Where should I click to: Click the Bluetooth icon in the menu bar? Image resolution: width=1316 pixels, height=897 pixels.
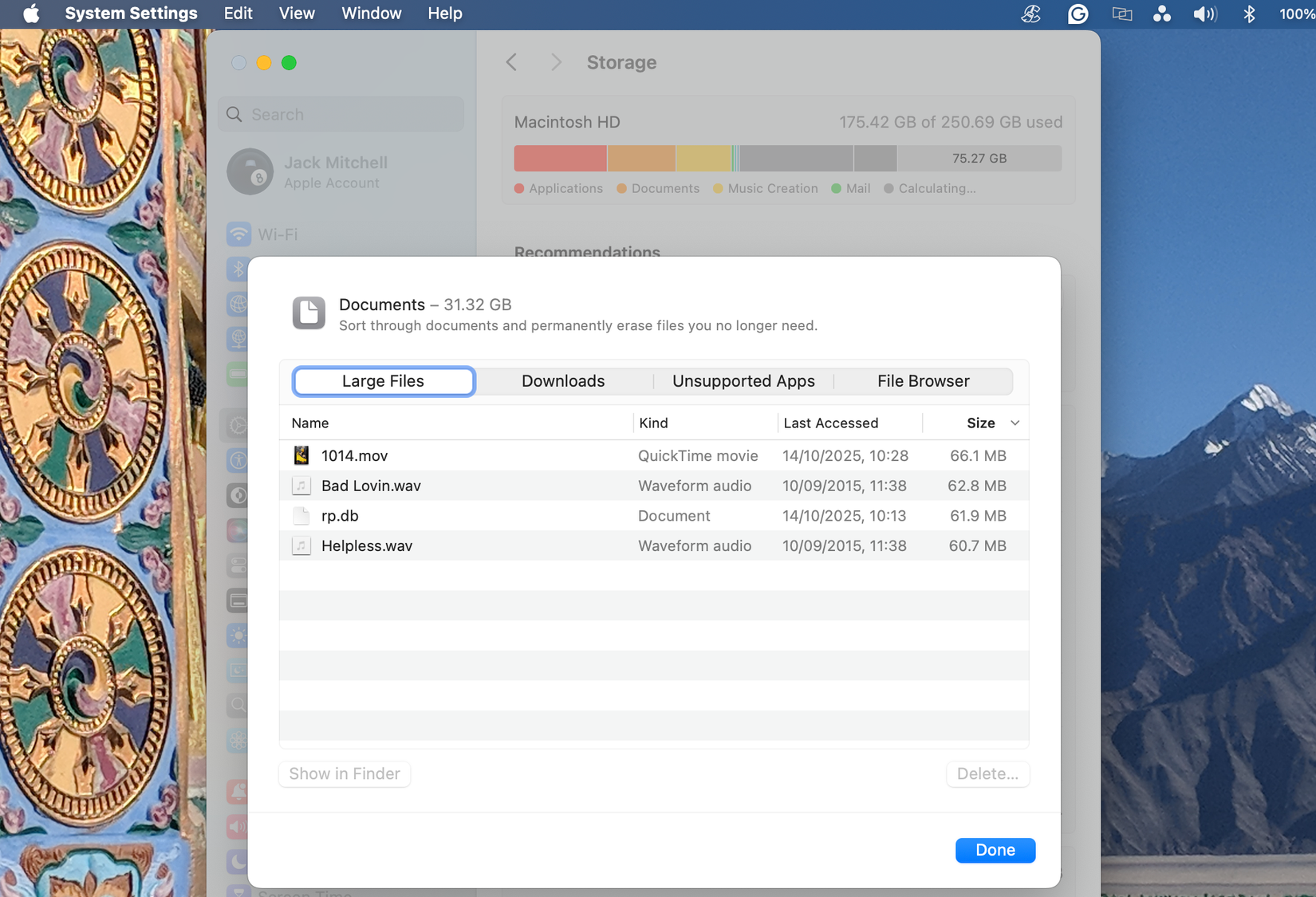[1249, 14]
